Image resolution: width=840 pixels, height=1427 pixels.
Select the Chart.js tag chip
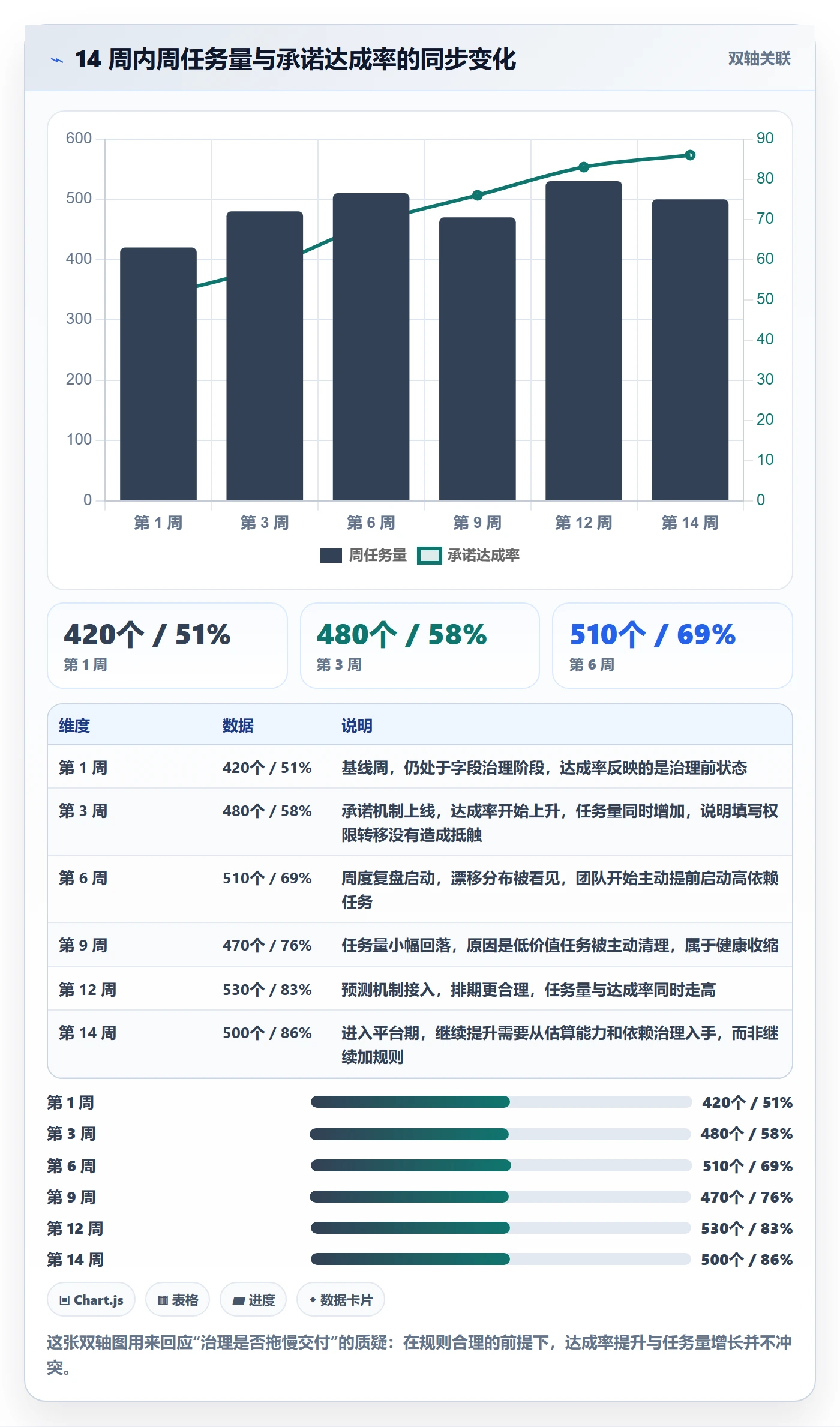[91, 1300]
